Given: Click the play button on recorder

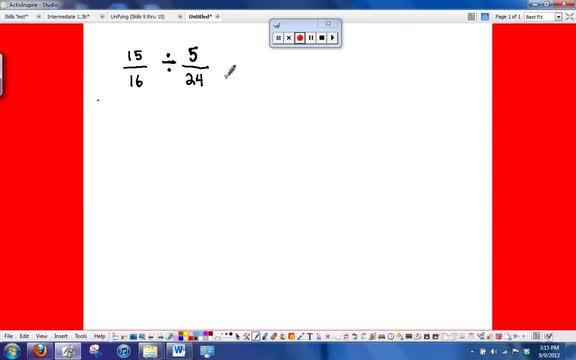Looking at the screenshot, I should coord(332,37).
